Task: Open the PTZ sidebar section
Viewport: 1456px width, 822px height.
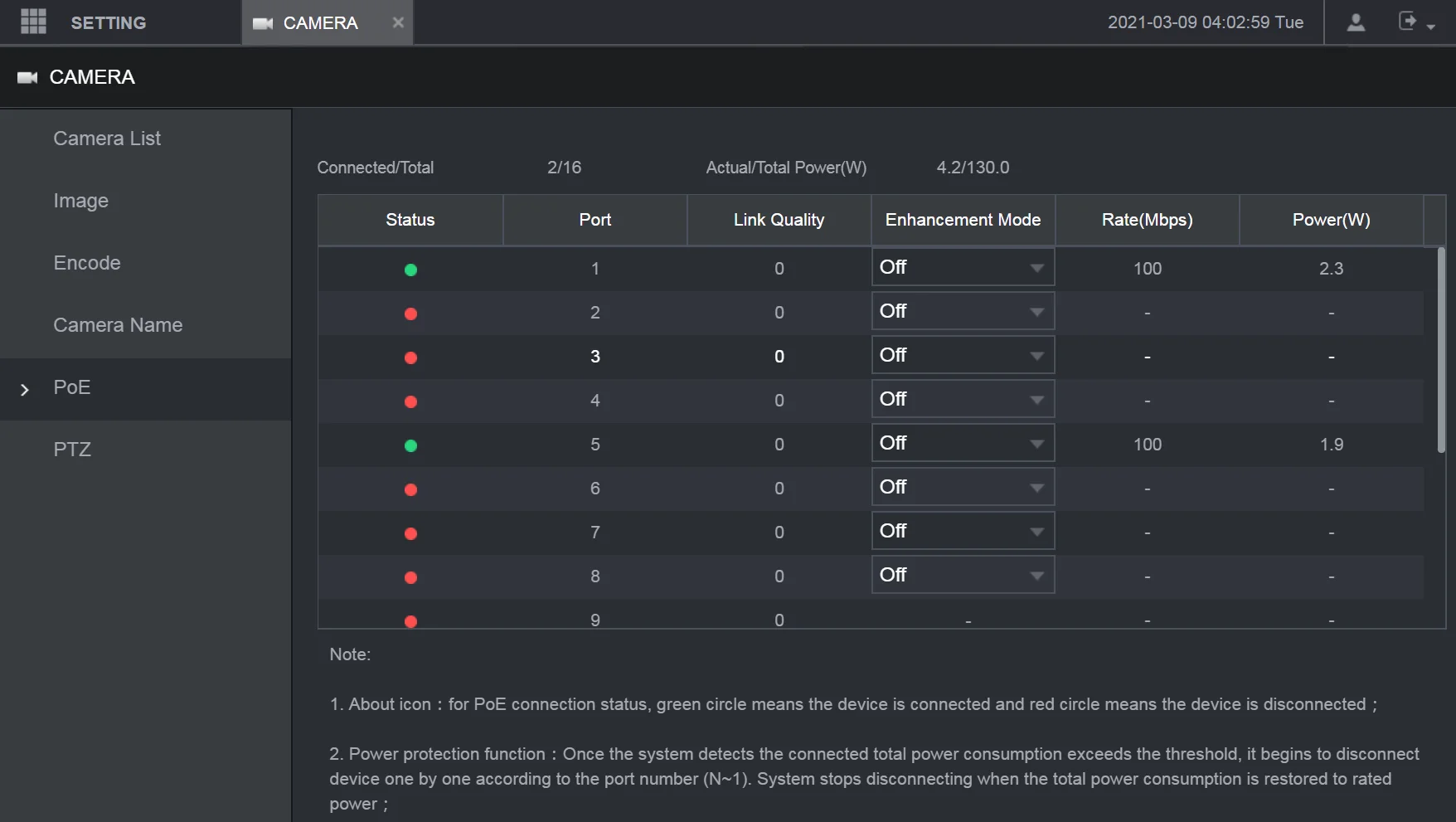Action: coord(72,450)
